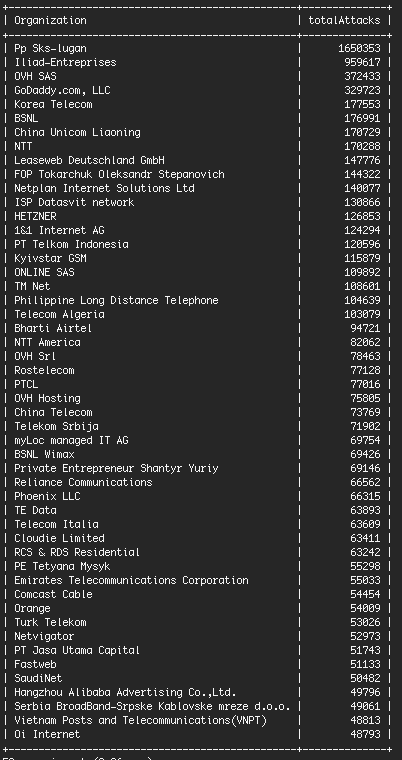Click Comcast Cable entry
The height and width of the screenshot is (760, 402).
[x=53, y=595]
